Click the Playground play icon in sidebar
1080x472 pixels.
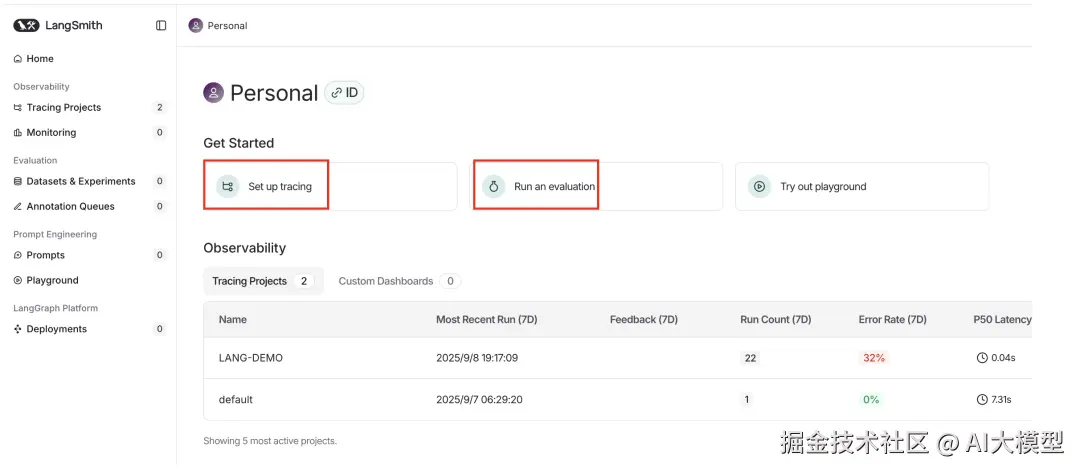[17, 281]
